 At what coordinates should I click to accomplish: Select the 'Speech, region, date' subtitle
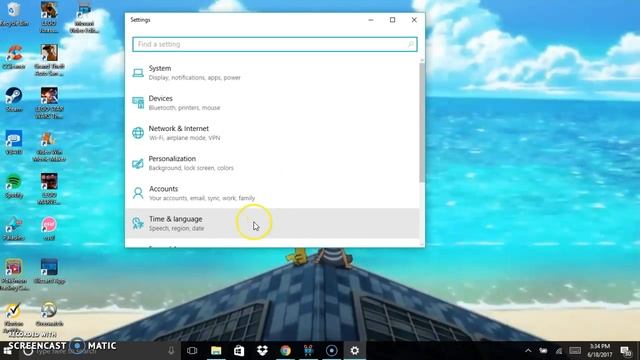tap(176, 229)
